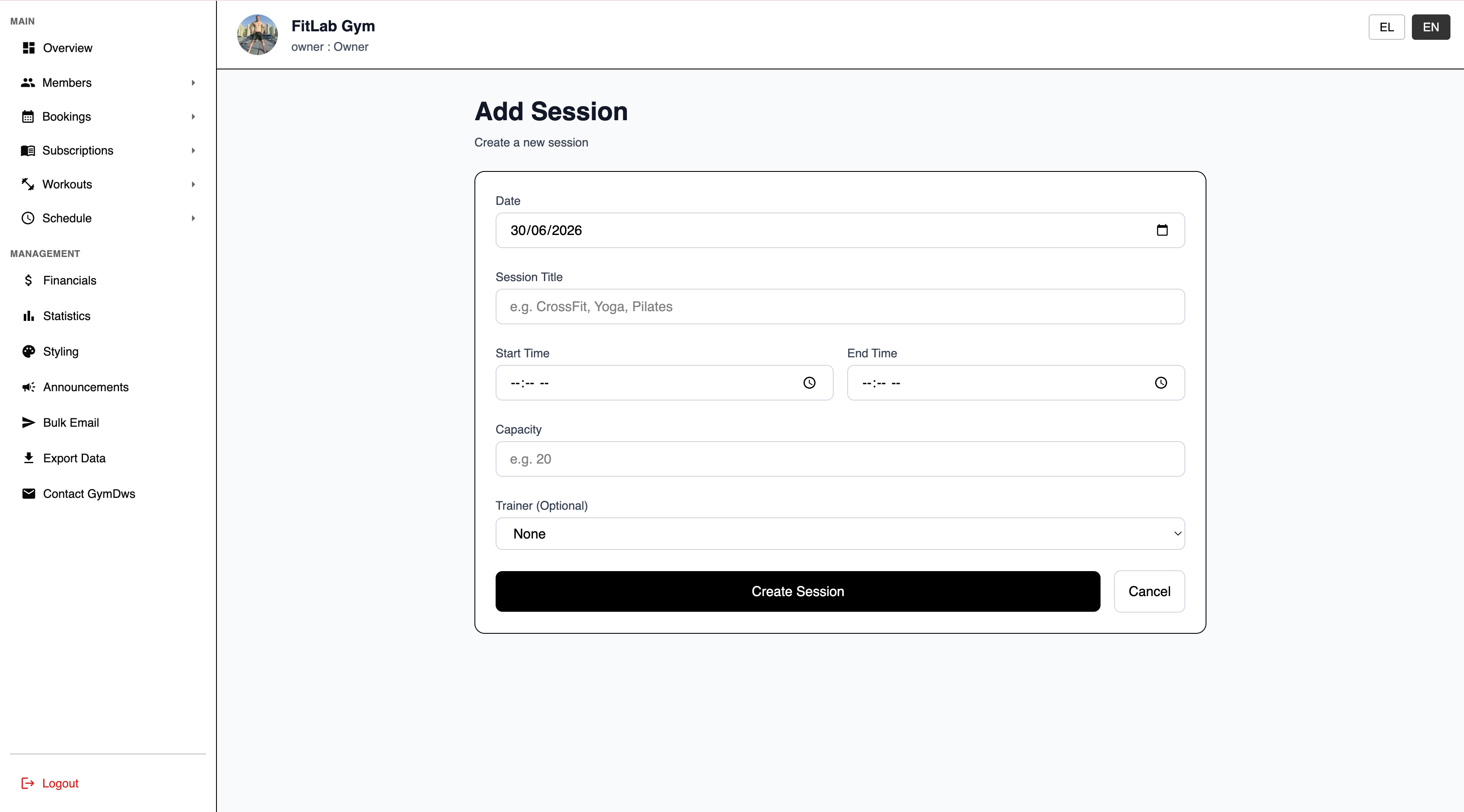Click the Add Session heading
This screenshot has height=812, width=1464.
click(551, 111)
